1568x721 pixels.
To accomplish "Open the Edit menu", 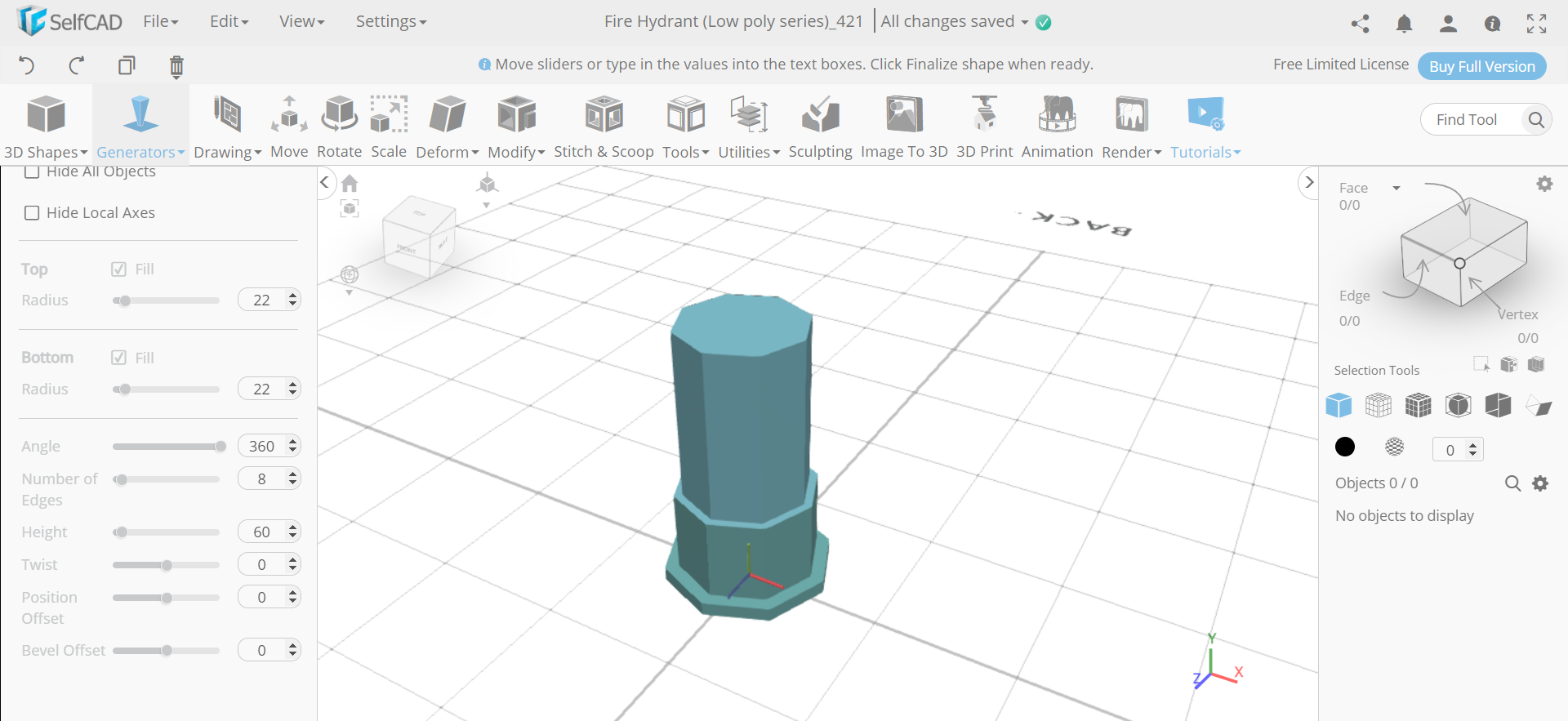I will click(x=229, y=22).
